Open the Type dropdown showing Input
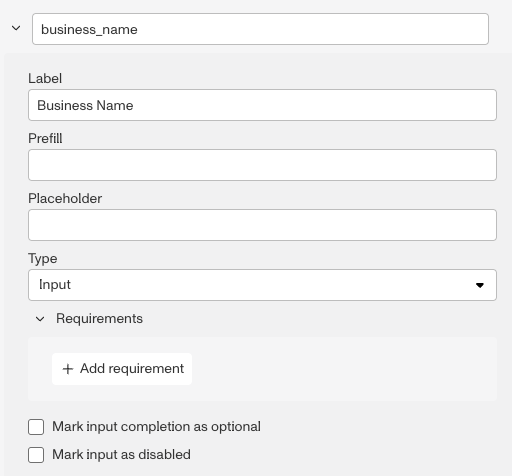Screen dimensions: 512x476 pos(262,285)
